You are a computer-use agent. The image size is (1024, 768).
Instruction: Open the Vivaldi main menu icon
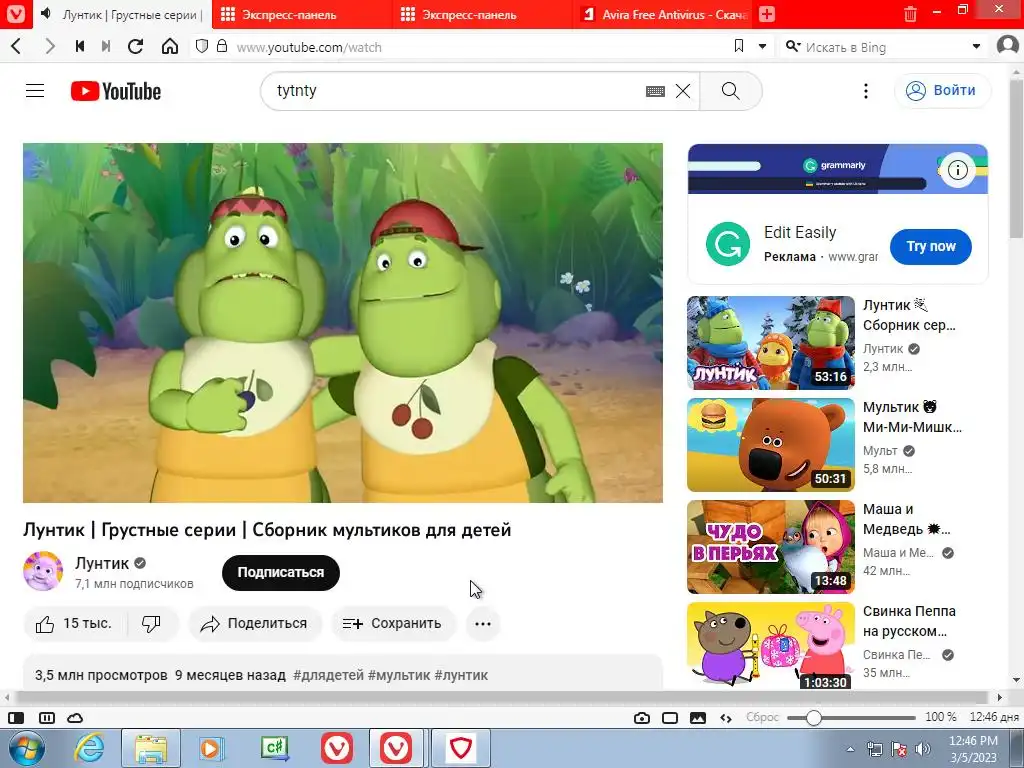coord(15,14)
